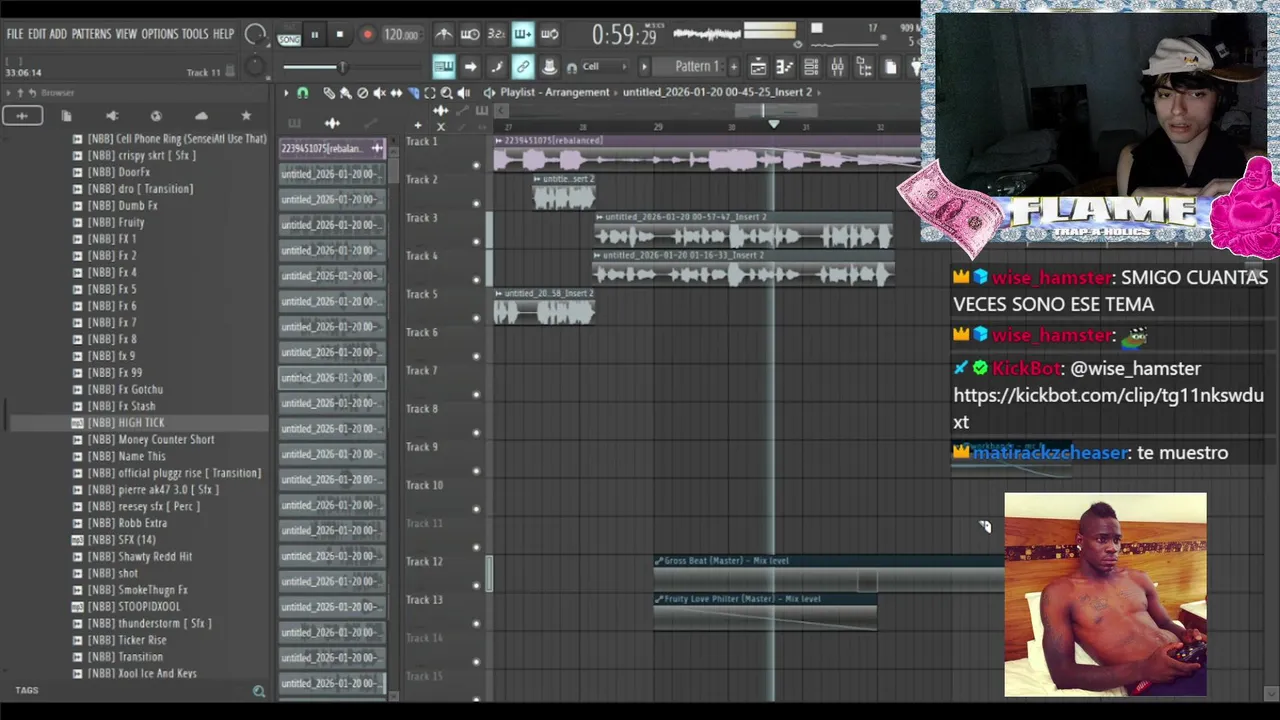Stop playback with the stop button
This screenshot has height=720, width=1280.
pyautogui.click(x=340, y=35)
